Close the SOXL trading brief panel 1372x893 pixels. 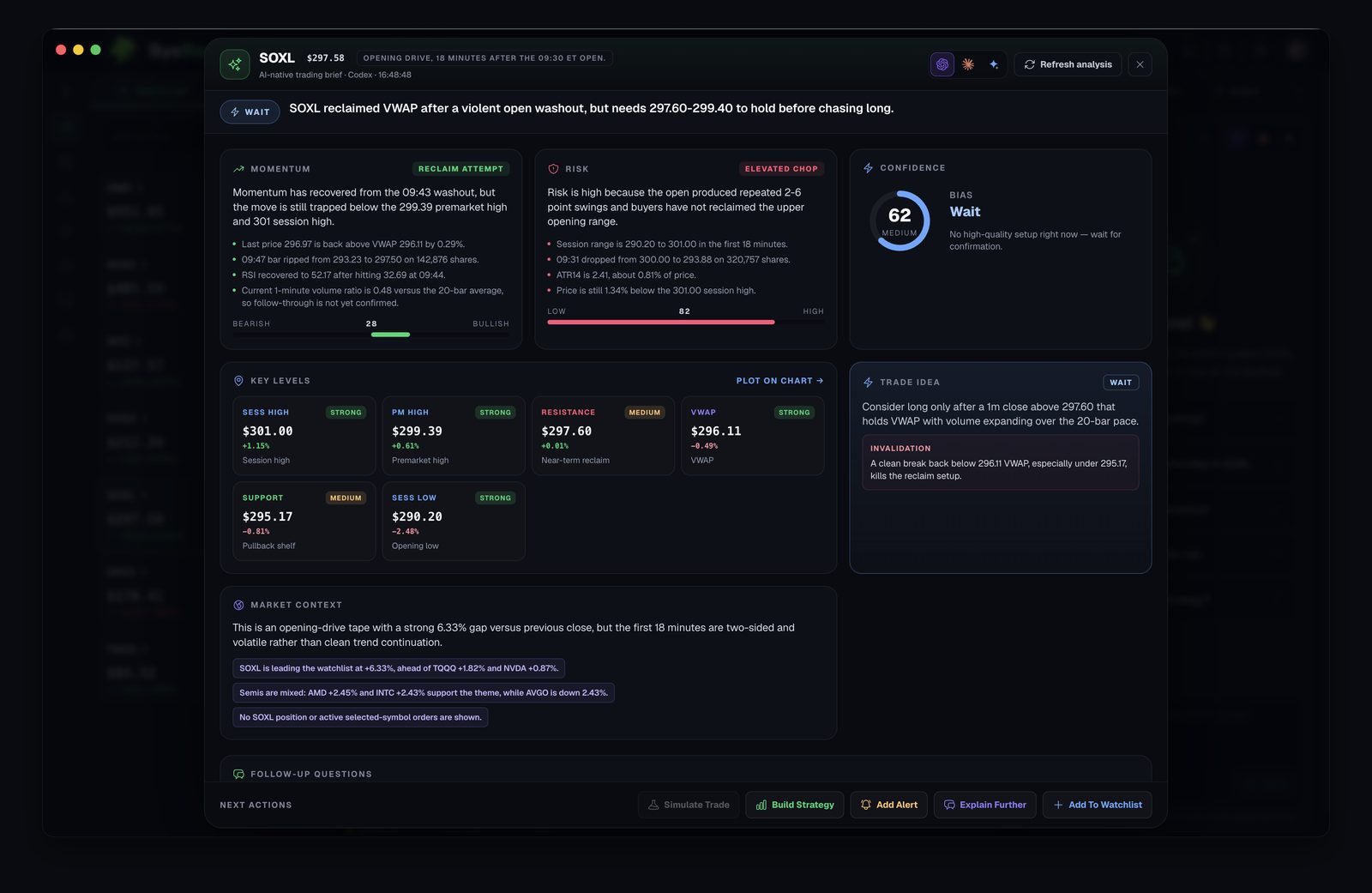[x=1140, y=64]
